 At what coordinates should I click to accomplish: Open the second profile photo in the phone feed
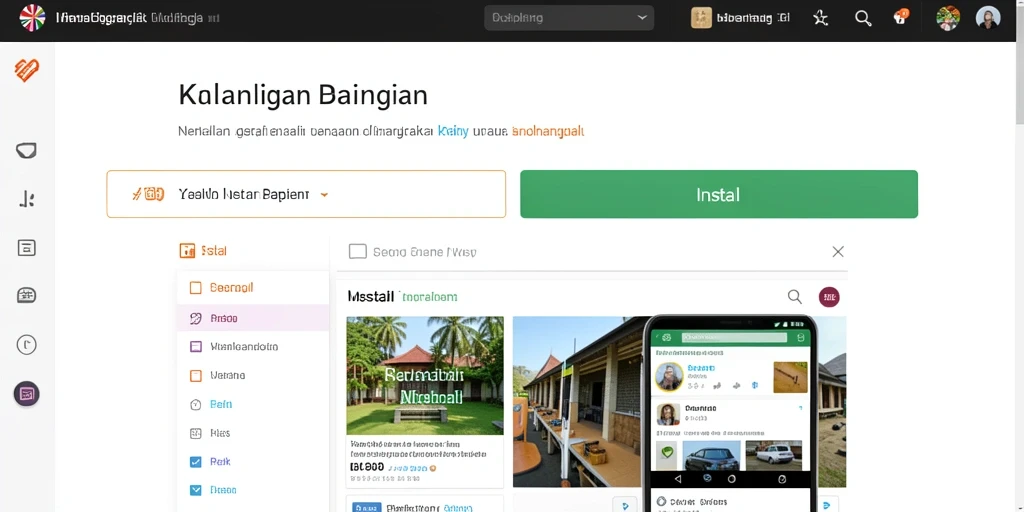[x=667, y=414]
